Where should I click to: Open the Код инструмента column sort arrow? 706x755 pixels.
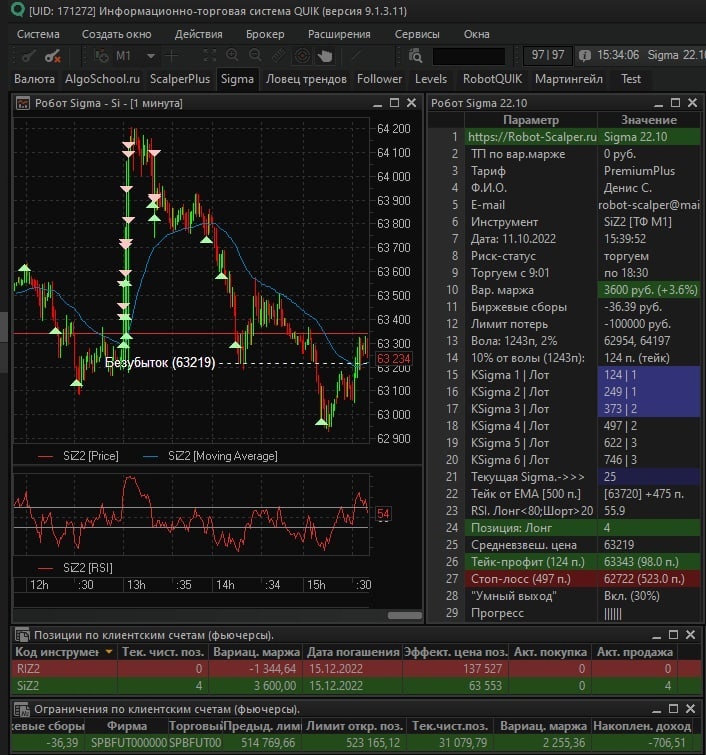109,652
